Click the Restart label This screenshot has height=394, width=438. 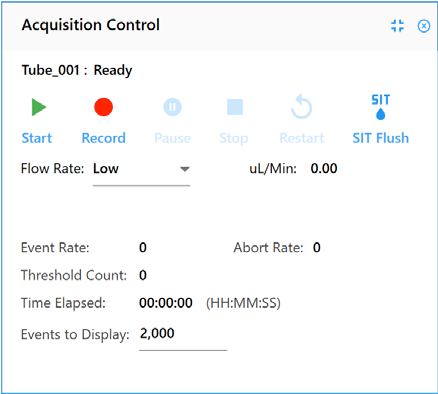(x=302, y=138)
